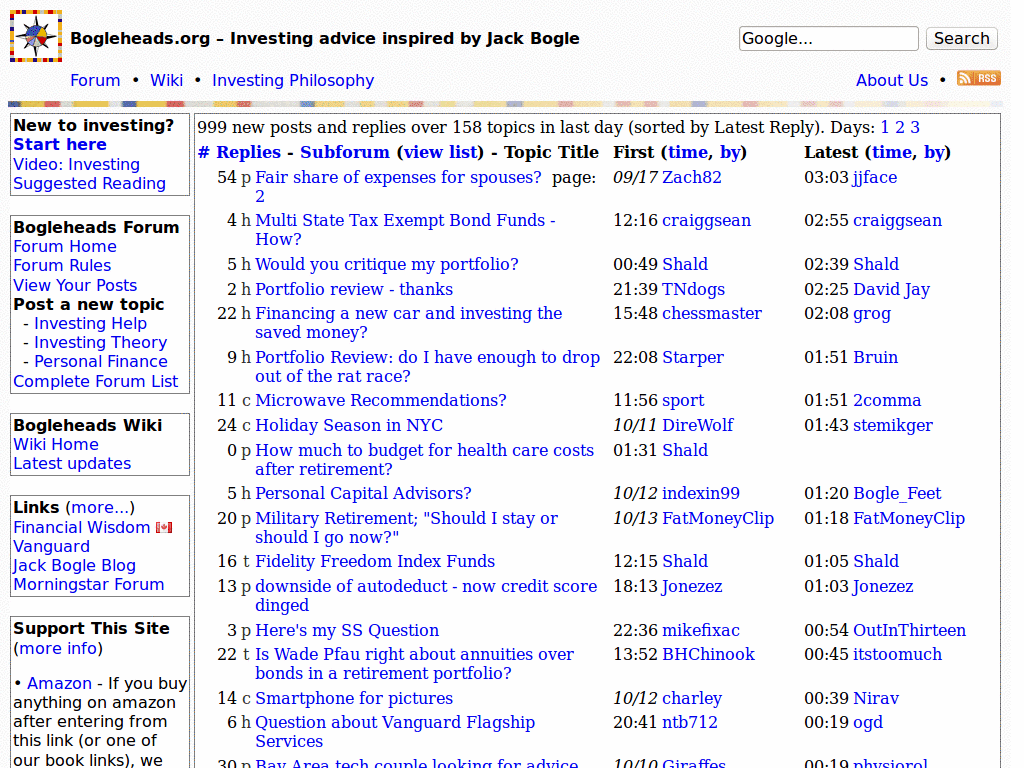The height and width of the screenshot is (768, 1024).
Task: Open View Your Posts
Action: pos(75,285)
